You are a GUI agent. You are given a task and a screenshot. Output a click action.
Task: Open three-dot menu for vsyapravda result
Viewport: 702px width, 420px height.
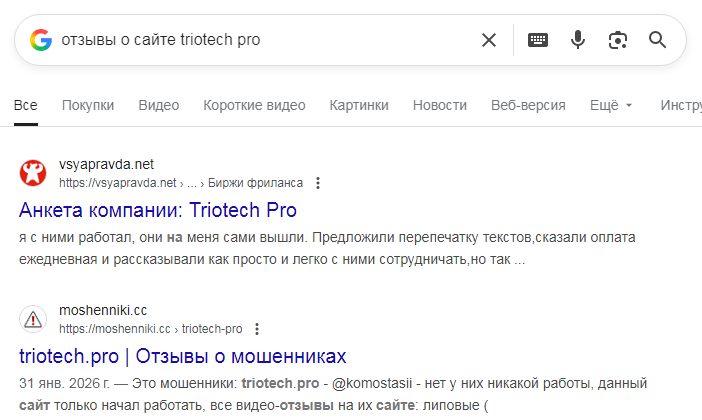(x=318, y=183)
